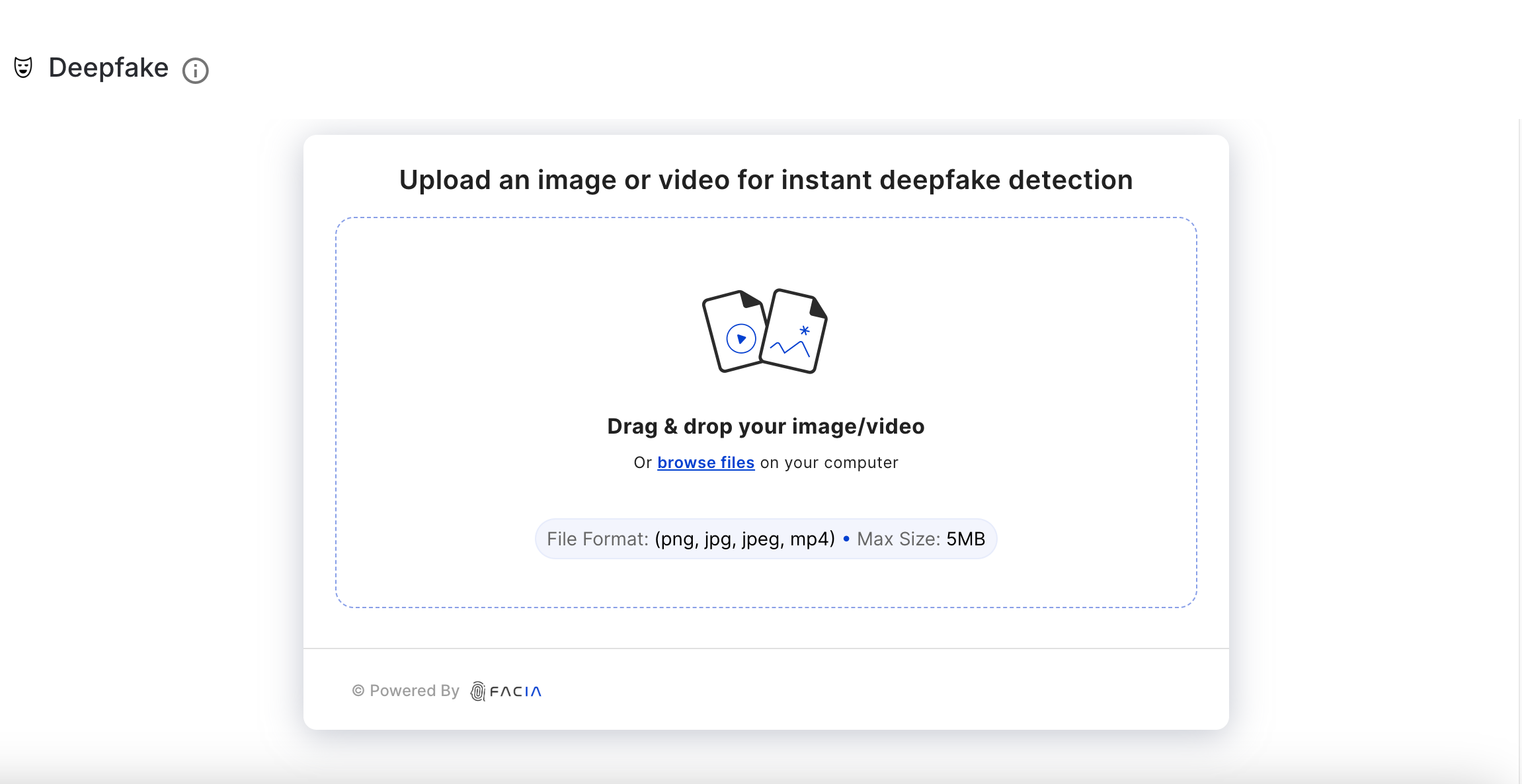The image size is (1522, 784).
Task: Click the Deepfake mask icon
Action: click(23, 67)
